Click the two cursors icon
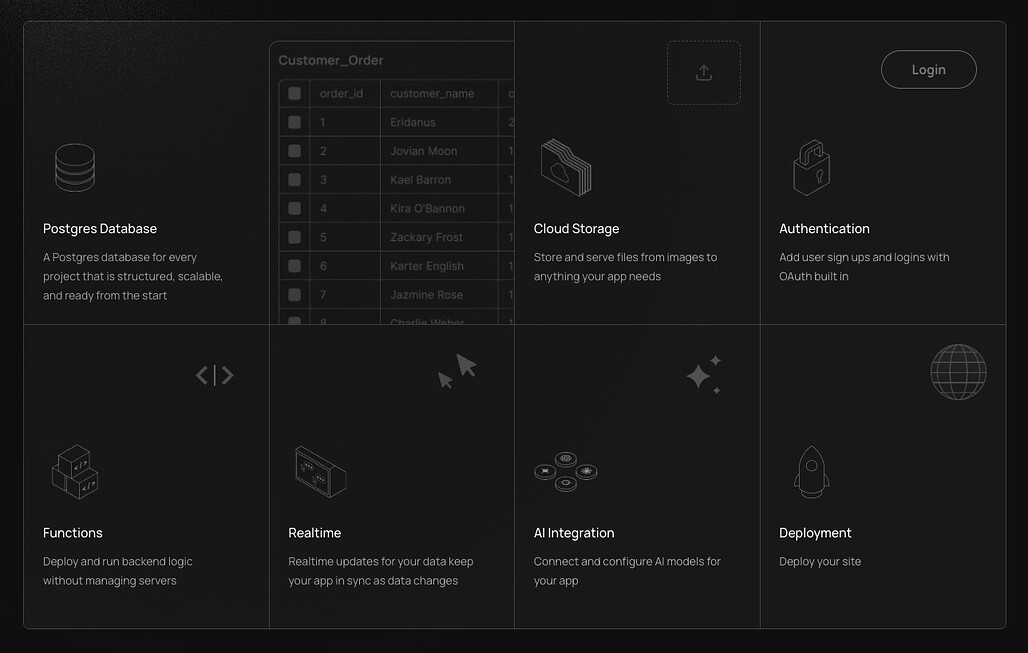 pyautogui.click(x=458, y=371)
